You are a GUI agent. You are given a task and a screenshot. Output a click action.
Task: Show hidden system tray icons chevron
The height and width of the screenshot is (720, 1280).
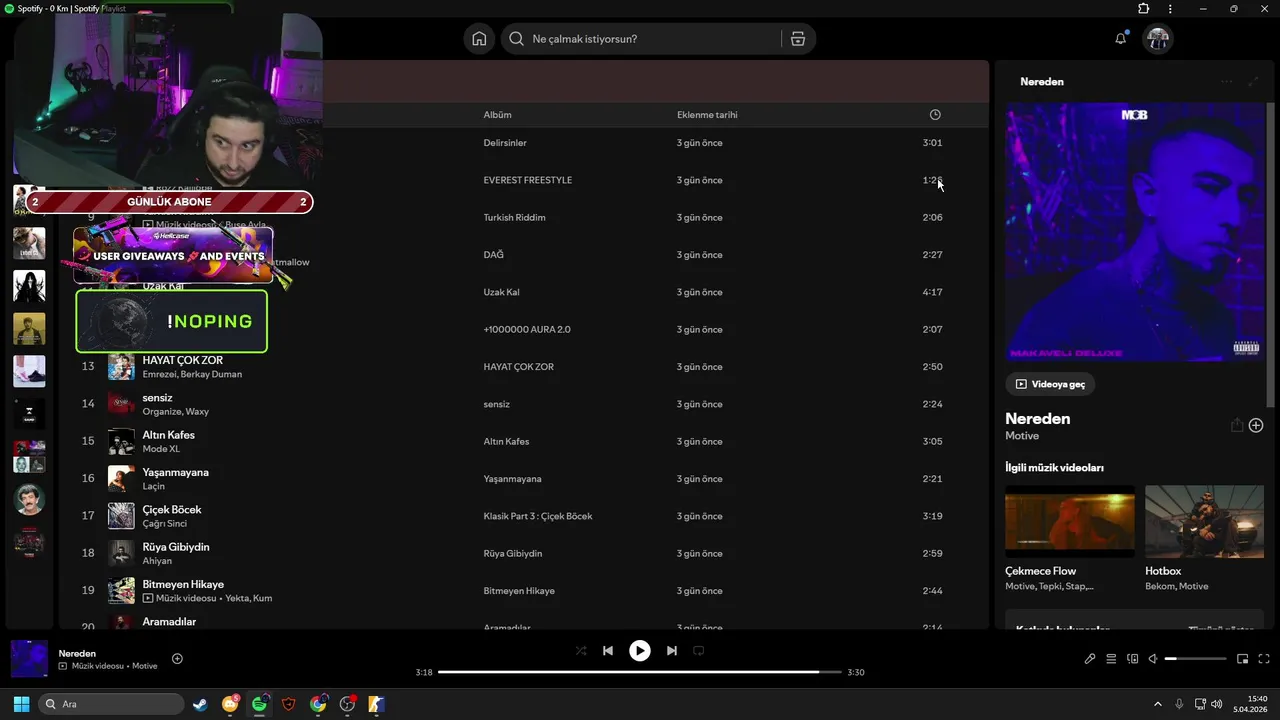1158,704
